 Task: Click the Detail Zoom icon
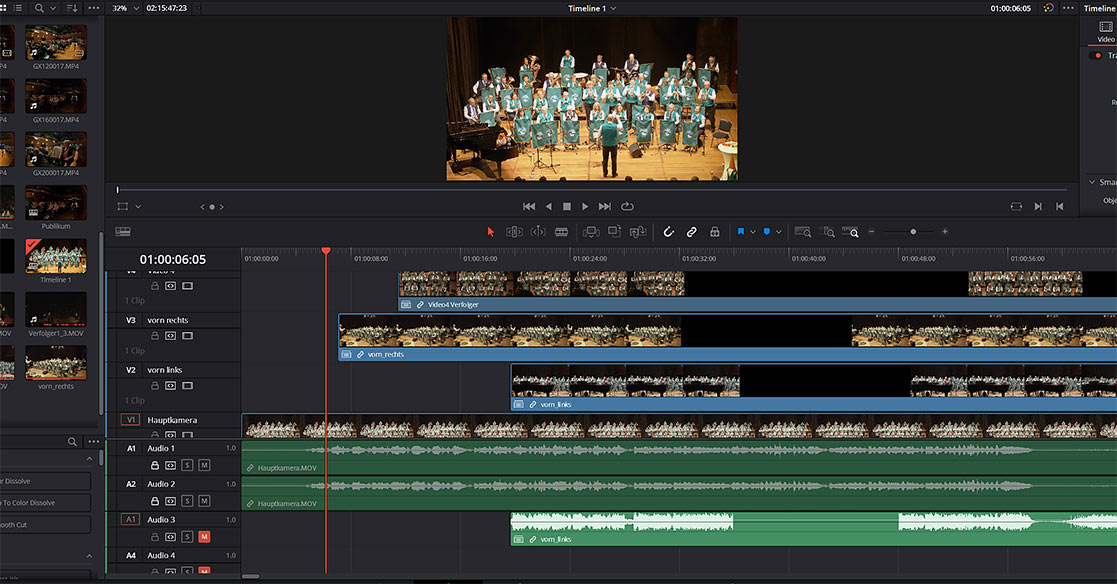[x=827, y=231]
